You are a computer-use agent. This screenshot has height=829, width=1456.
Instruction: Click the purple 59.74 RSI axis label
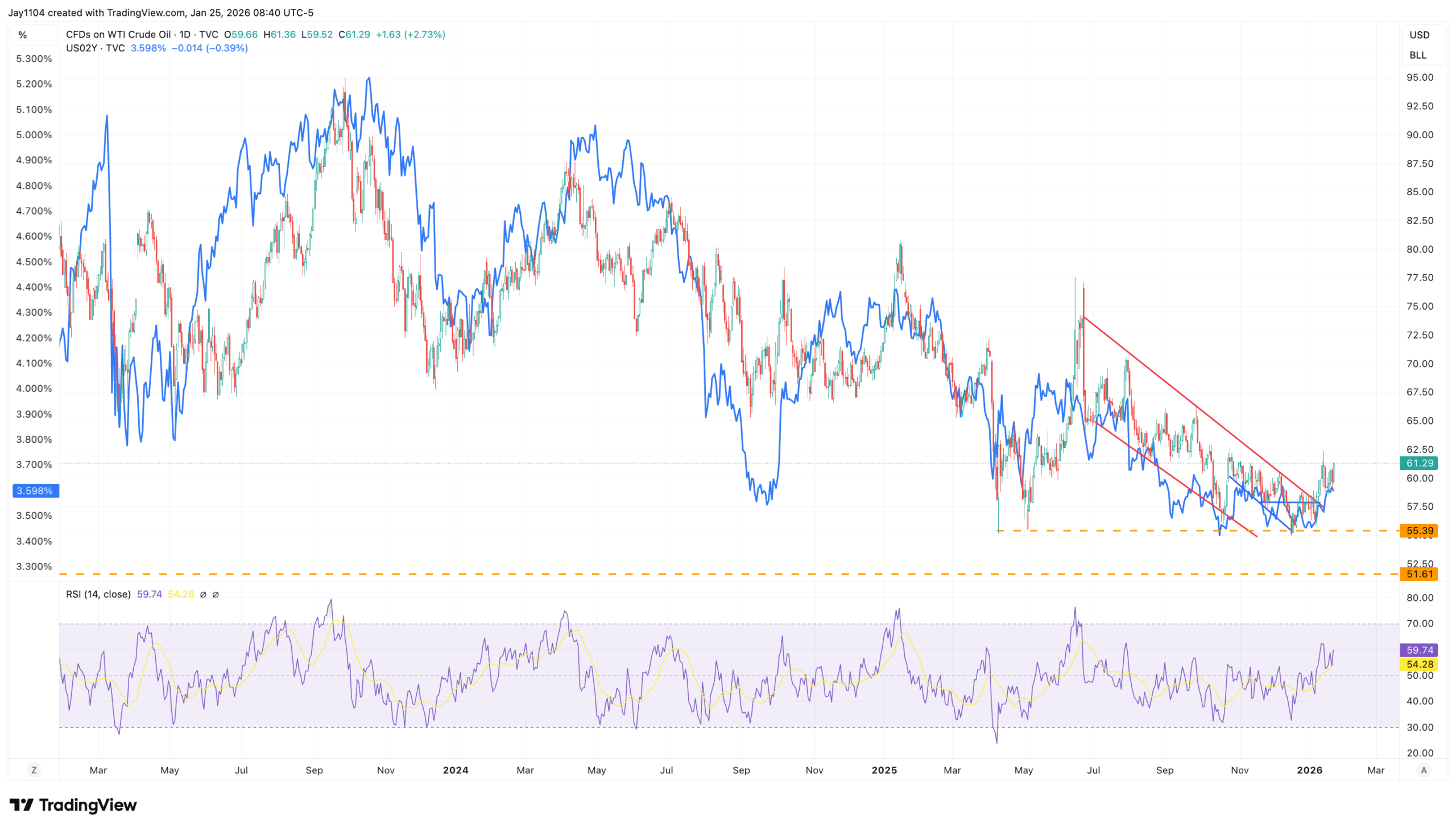(x=1419, y=650)
